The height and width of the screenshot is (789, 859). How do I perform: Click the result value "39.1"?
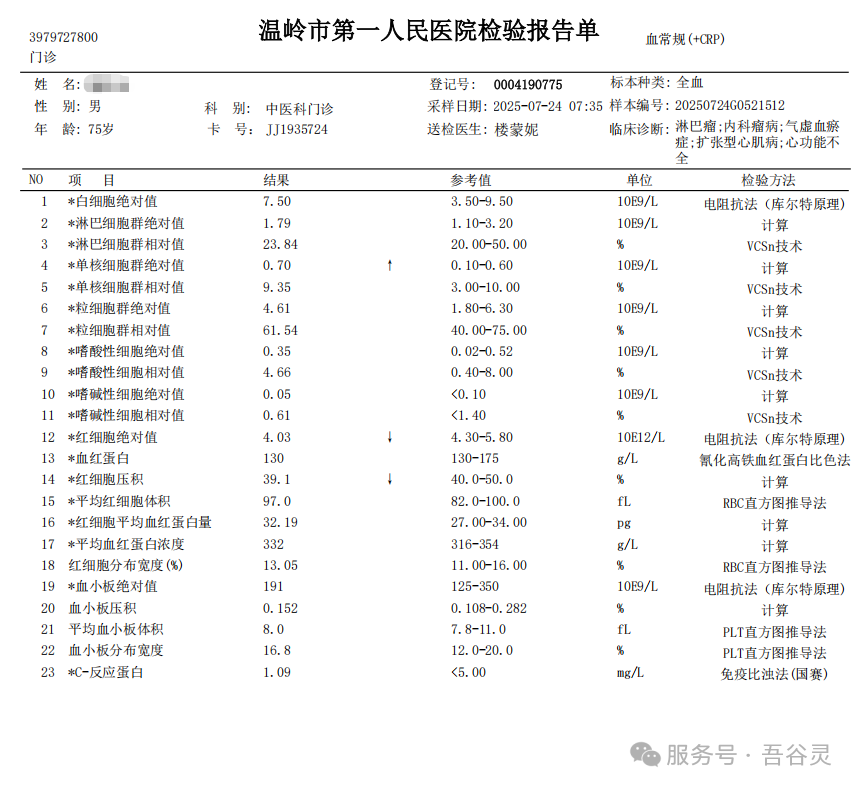pyautogui.click(x=277, y=479)
